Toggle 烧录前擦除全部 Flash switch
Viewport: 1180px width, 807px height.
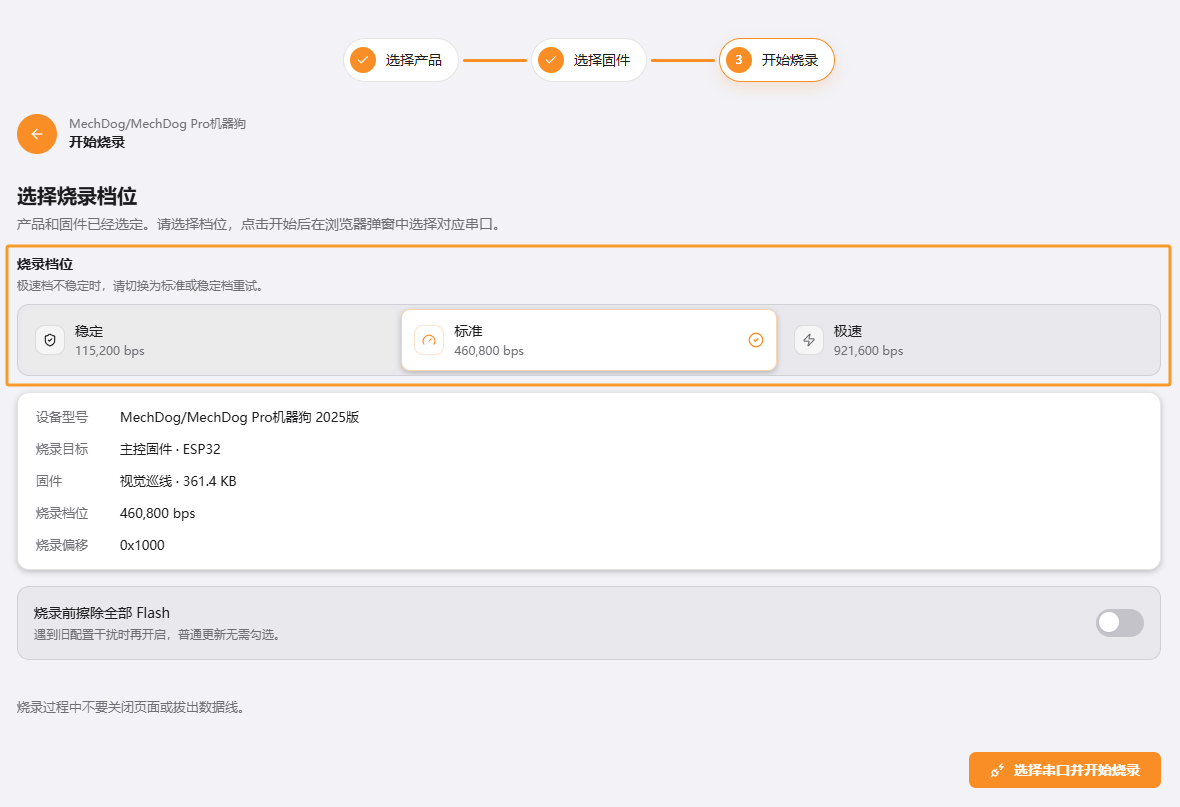[x=1120, y=623]
